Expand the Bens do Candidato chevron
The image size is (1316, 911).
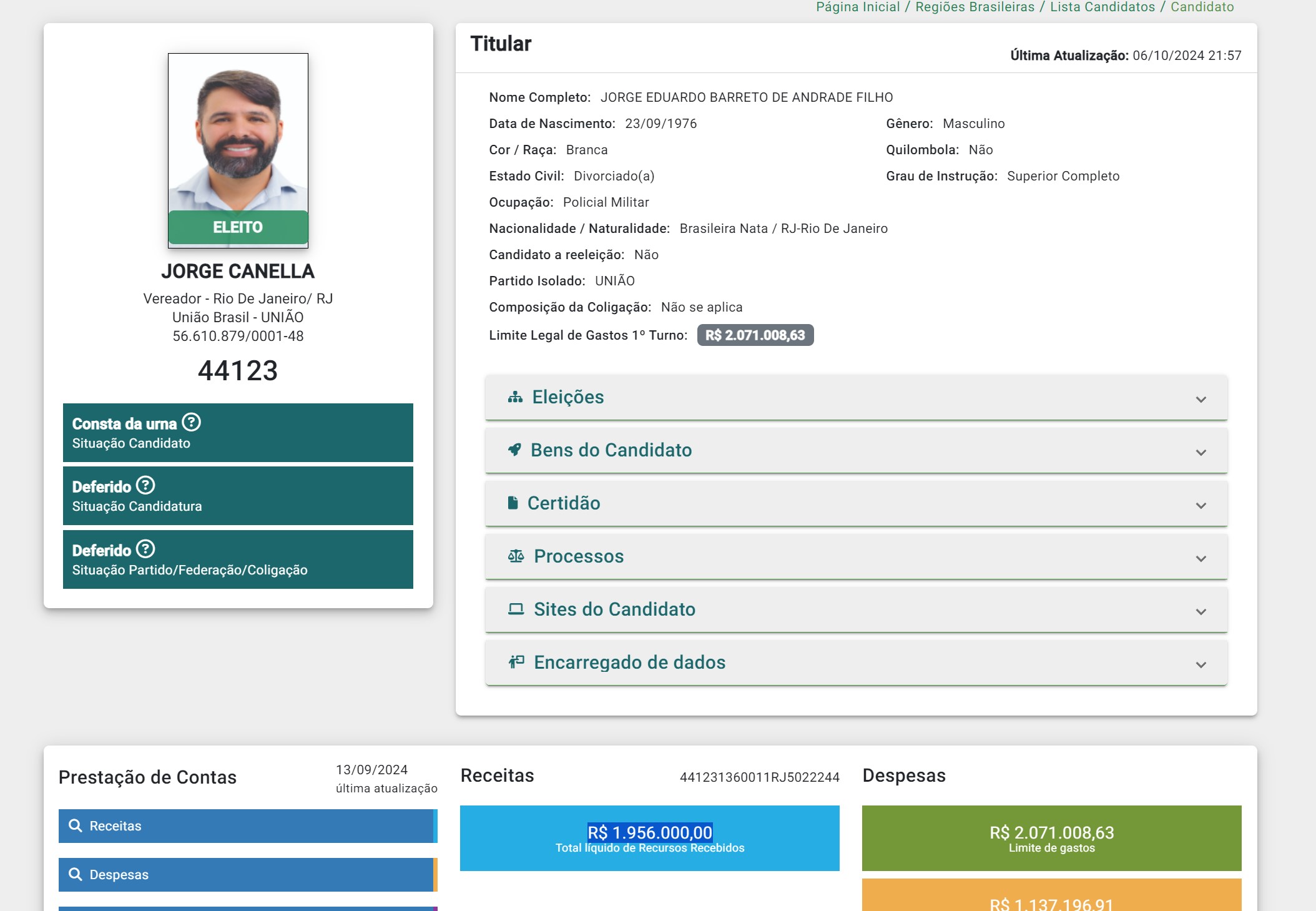click(1201, 452)
